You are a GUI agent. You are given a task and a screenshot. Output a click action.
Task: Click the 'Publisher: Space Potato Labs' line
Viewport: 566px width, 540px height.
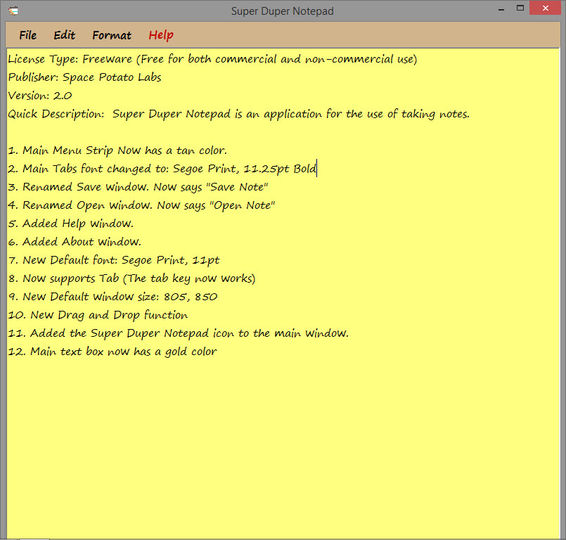pos(84,77)
